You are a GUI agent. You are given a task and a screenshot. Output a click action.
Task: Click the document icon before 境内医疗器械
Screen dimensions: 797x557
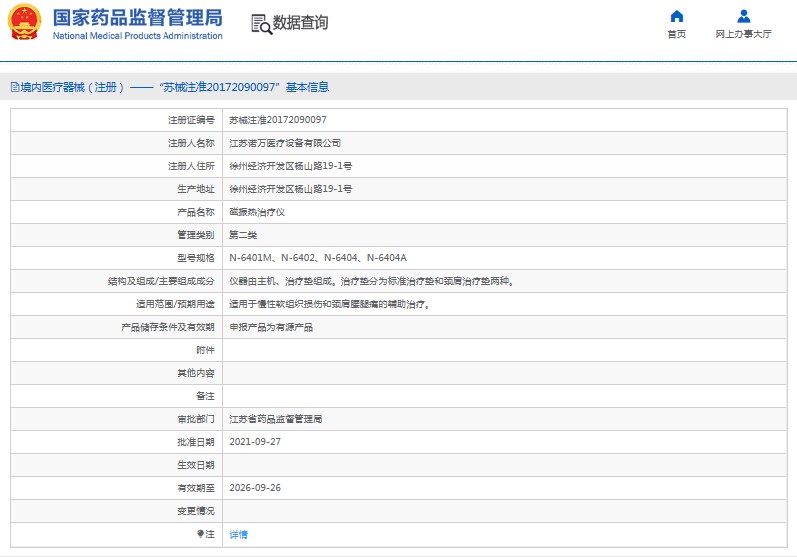click(x=15, y=87)
